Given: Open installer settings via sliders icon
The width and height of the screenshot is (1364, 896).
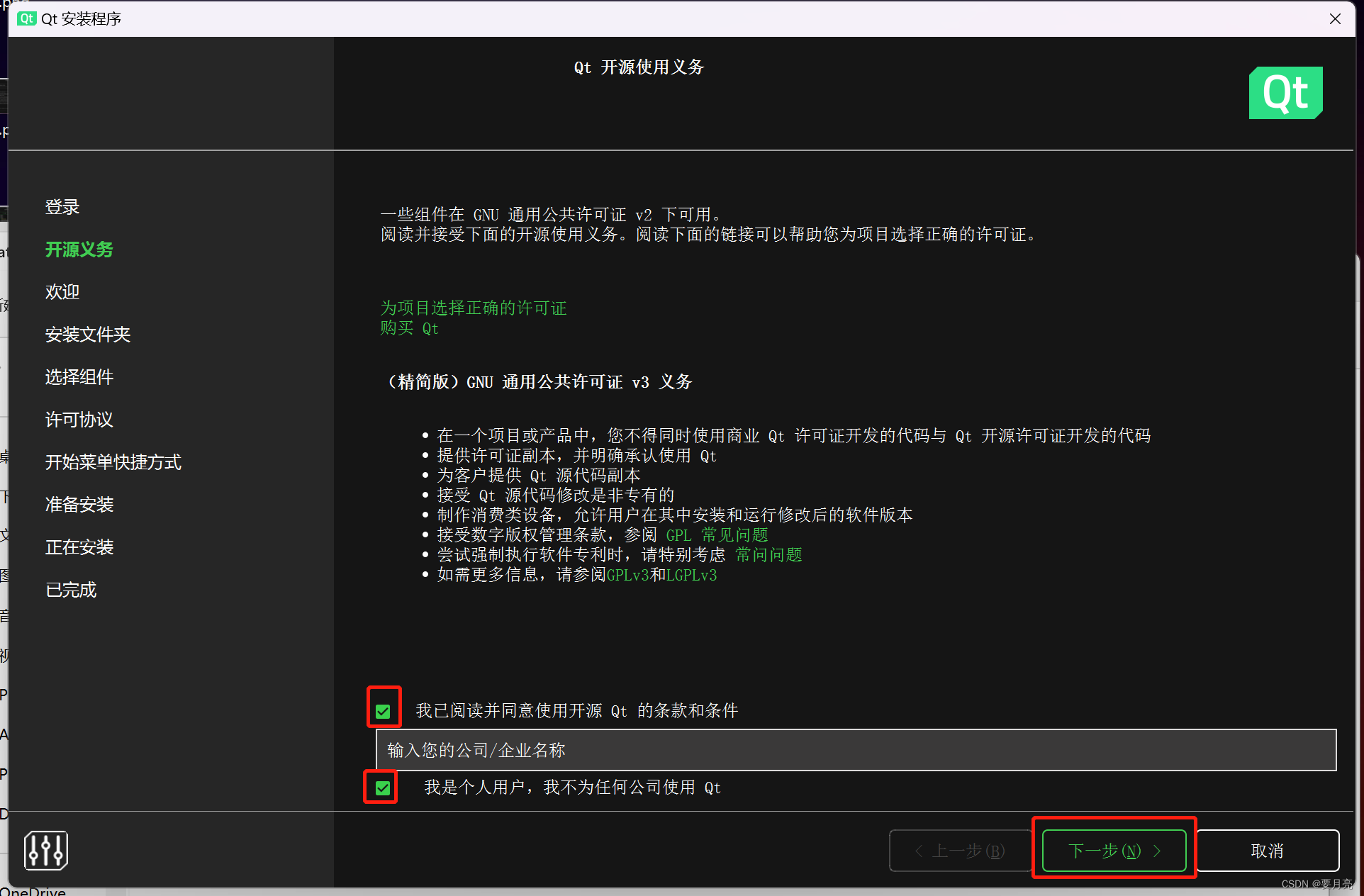Looking at the screenshot, I should point(46,850).
